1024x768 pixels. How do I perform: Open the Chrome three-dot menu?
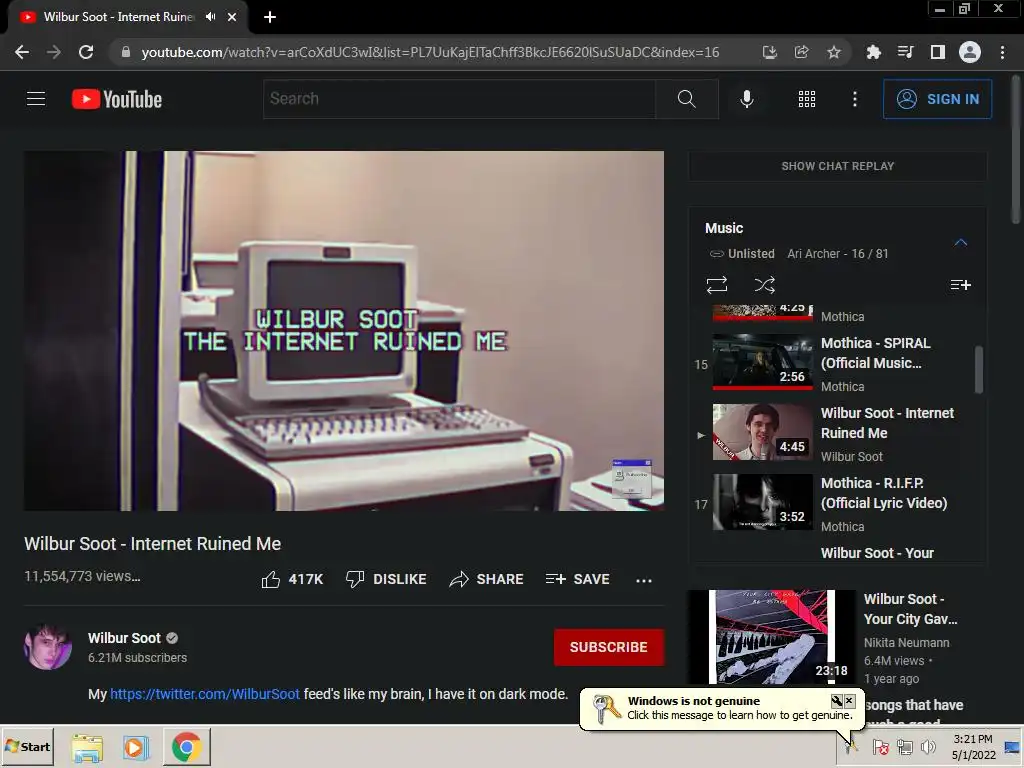1002,52
